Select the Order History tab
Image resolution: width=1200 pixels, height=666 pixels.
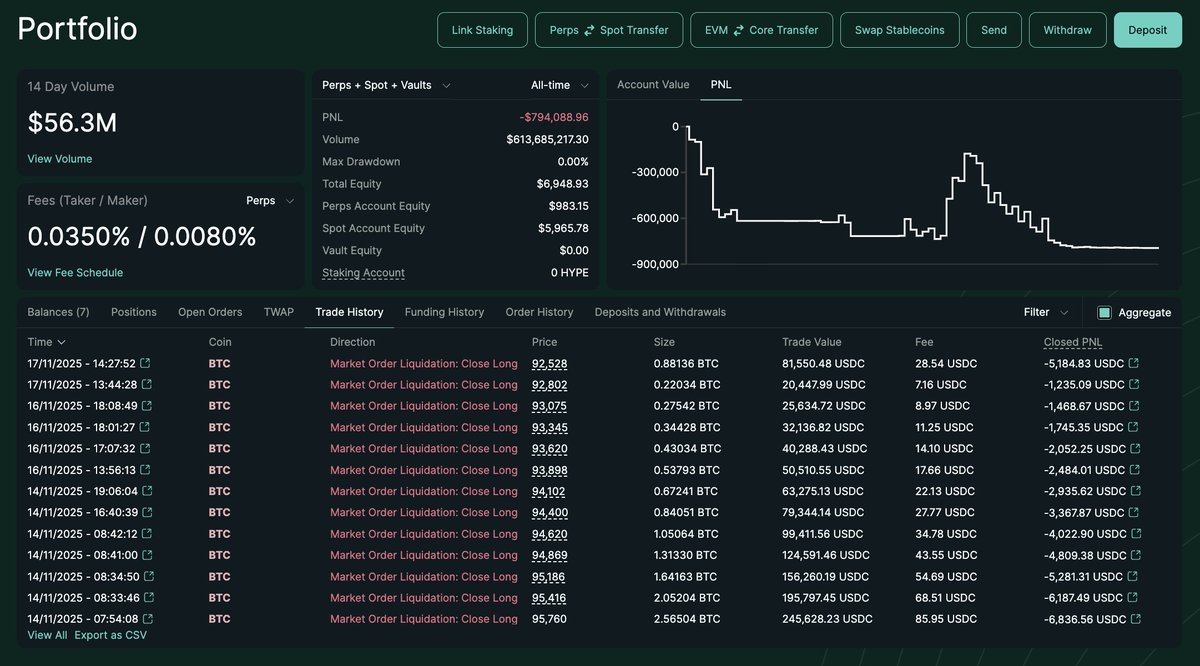point(539,312)
